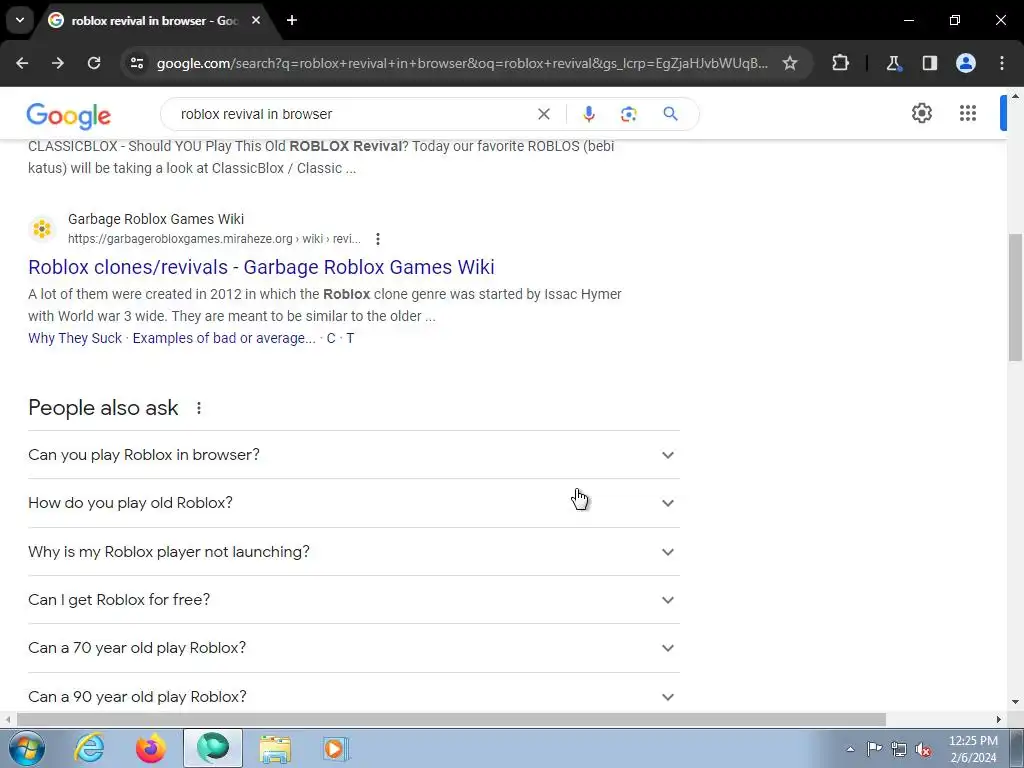Open a new tab with plus button
The image size is (1024, 768).
pos(292,20)
